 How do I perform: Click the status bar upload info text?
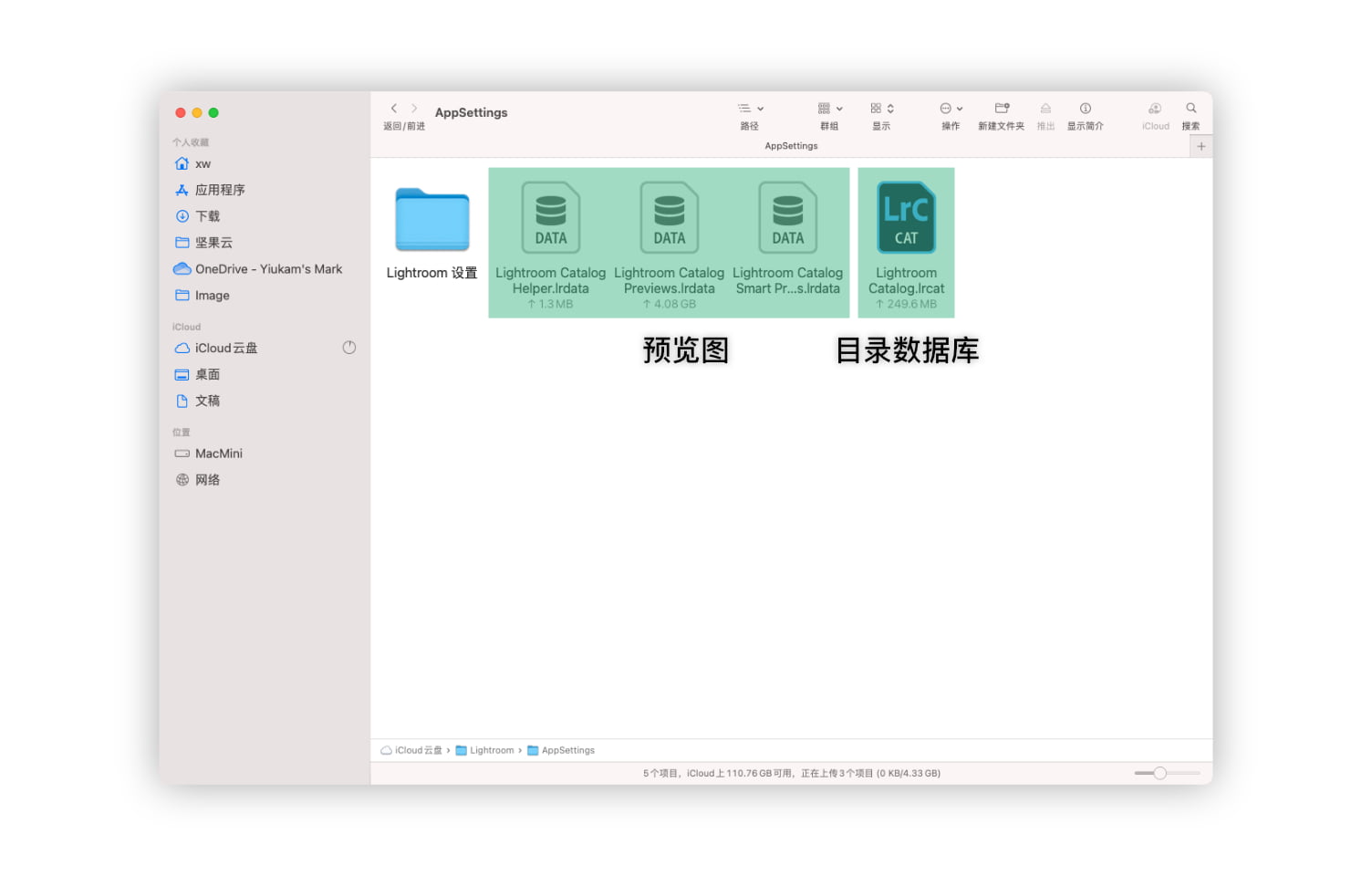click(792, 773)
